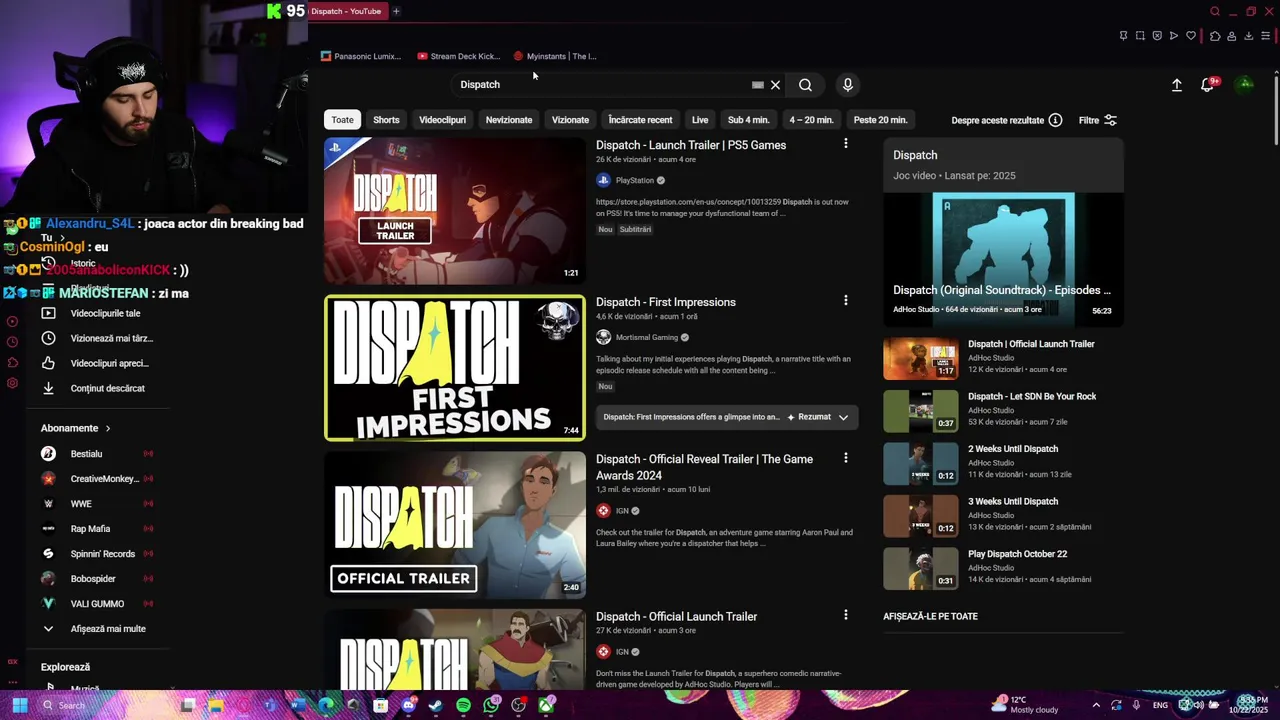Image resolution: width=1280 pixels, height=720 pixels.
Task: Select the Videoclipuri filter chip
Action: pyautogui.click(x=442, y=120)
